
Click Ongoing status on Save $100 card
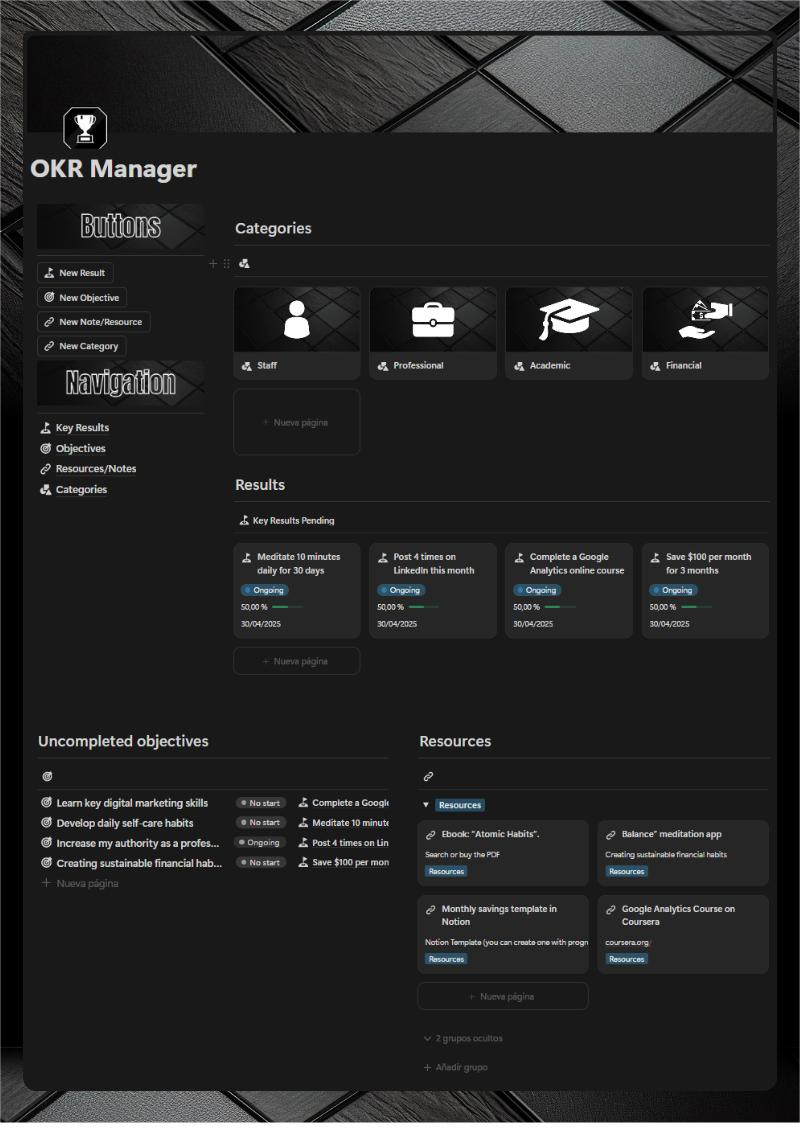673,590
